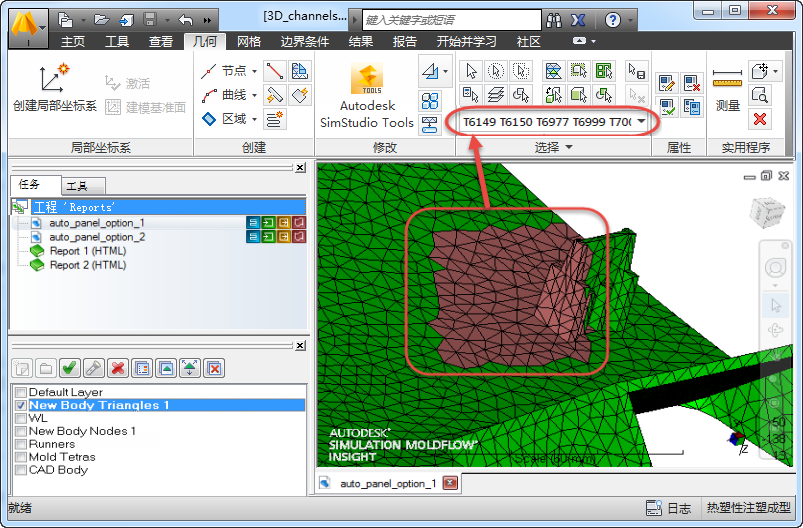Image resolution: width=803 pixels, height=528 pixels.
Task: Uncheck New Body Triangles 1 layer
Action: click(x=20, y=405)
